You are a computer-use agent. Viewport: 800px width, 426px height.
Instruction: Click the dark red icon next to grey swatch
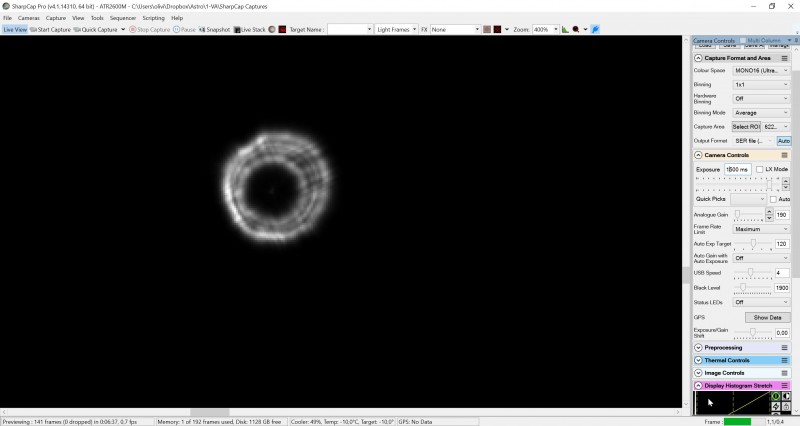[x=497, y=30]
